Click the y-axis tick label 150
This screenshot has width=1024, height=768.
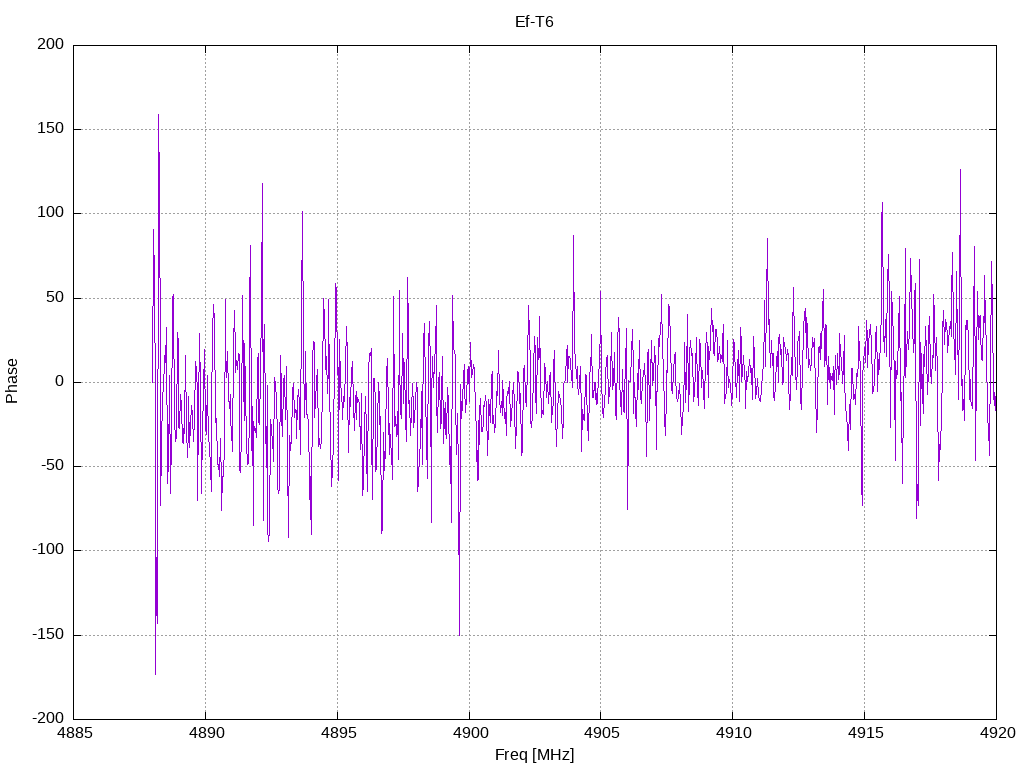pyautogui.click(x=51, y=129)
